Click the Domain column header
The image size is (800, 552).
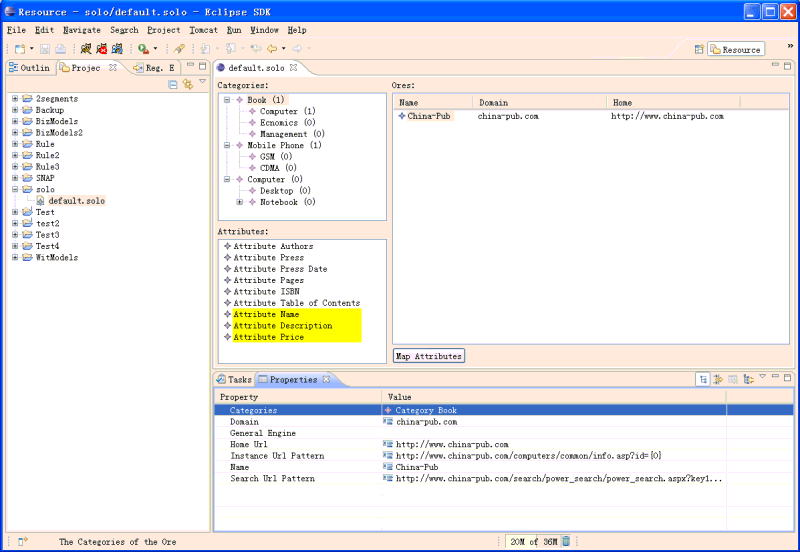[539, 103]
